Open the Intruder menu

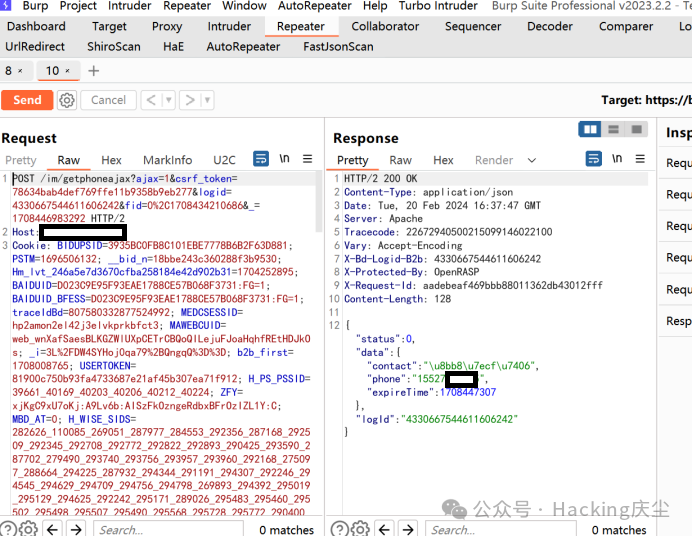click(130, 6)
